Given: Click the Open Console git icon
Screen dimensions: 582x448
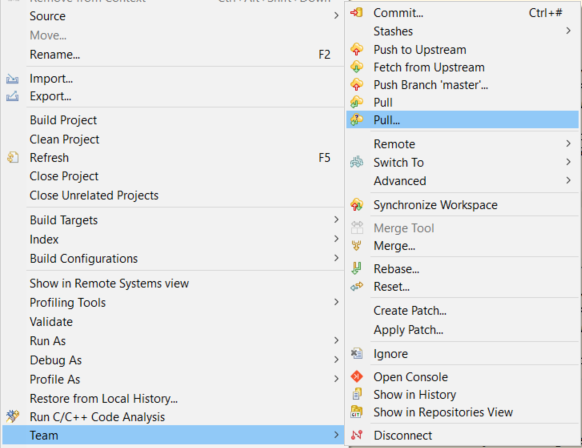Looking at the screenshot, I should point(357,376).
